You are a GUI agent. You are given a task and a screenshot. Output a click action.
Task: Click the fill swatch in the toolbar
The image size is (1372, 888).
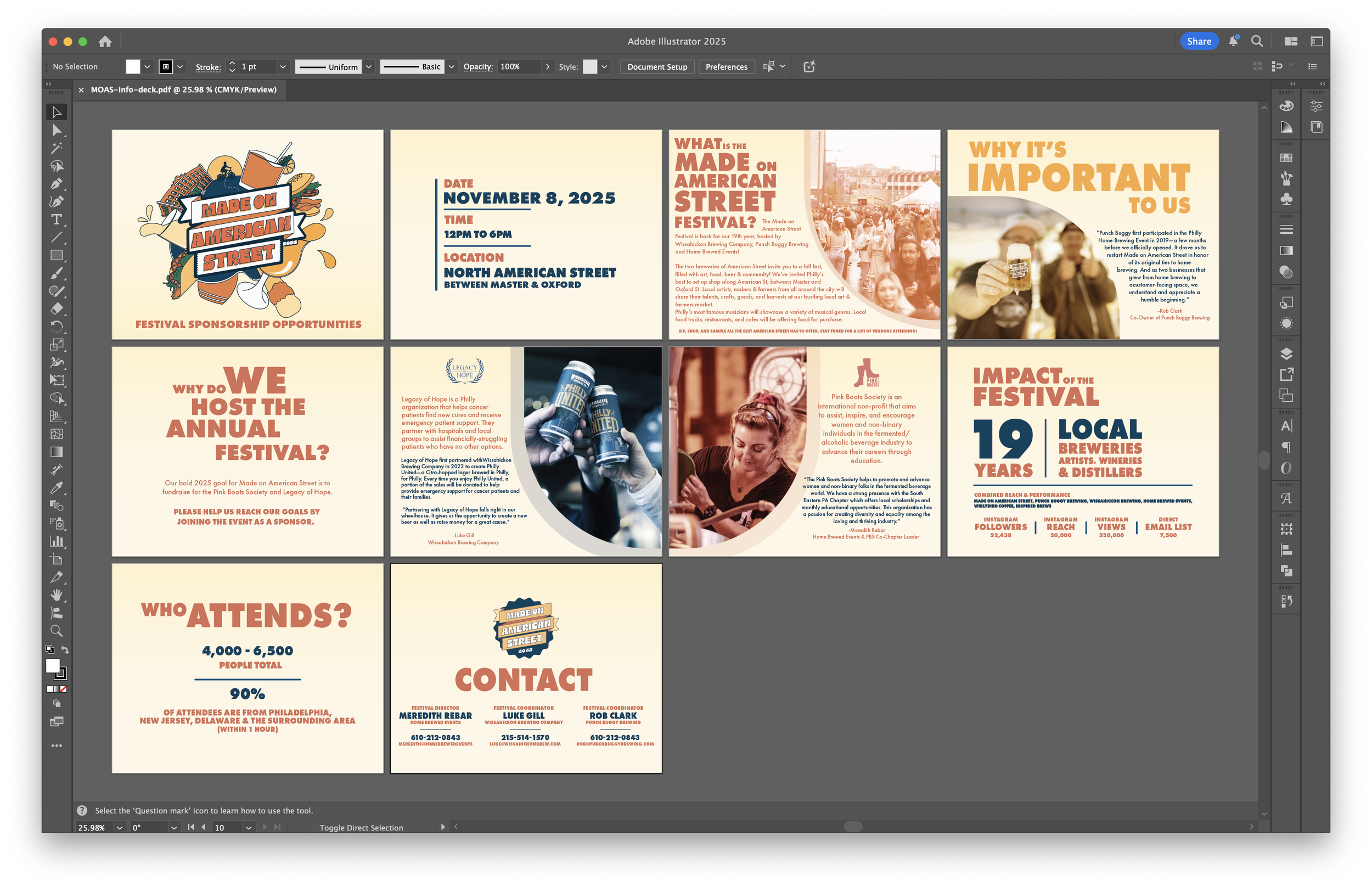(53, 666)
